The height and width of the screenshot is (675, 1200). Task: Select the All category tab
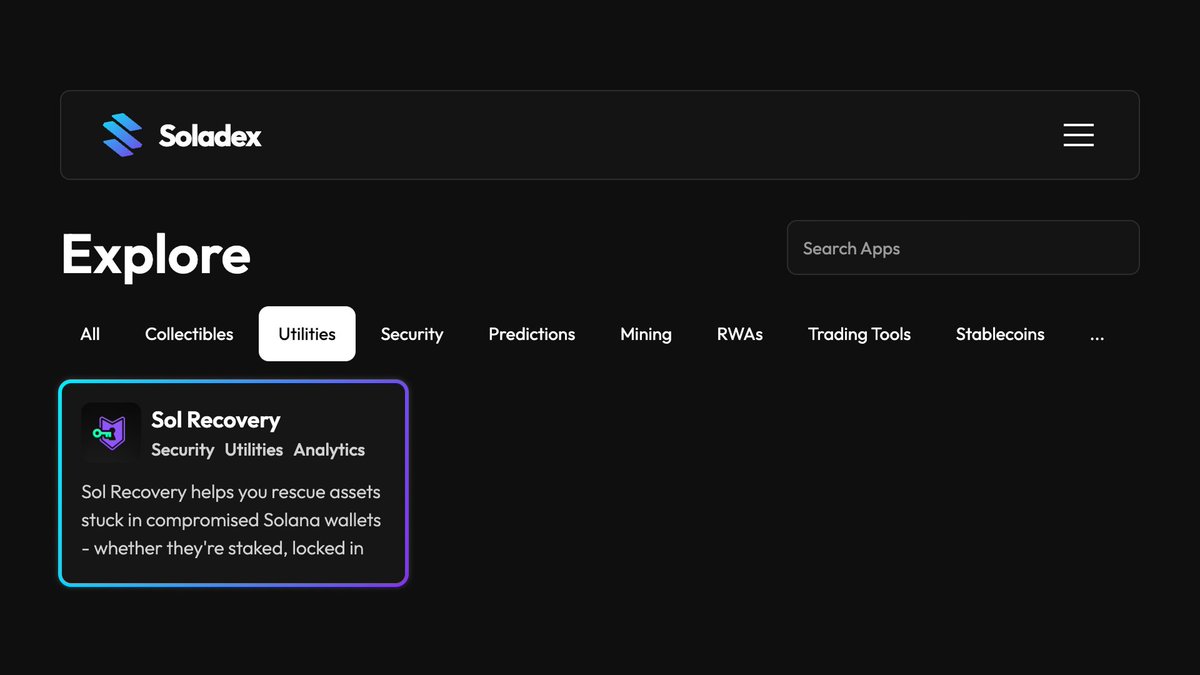(x=90, y=334)
